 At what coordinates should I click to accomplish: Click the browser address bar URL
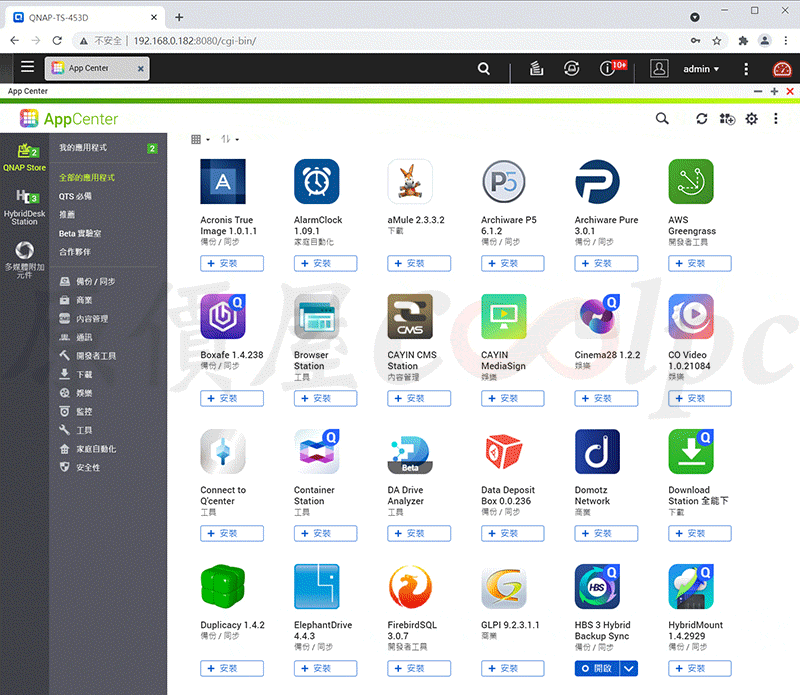195,41
